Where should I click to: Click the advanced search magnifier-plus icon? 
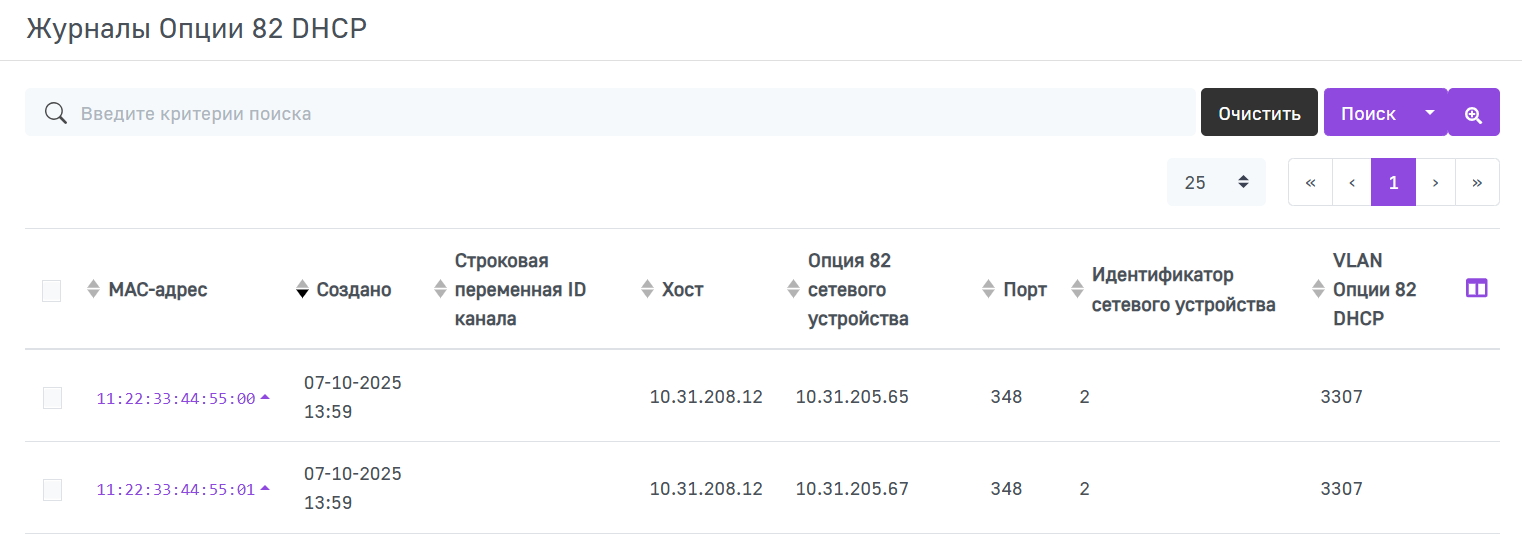click(x=1473, y=113)
